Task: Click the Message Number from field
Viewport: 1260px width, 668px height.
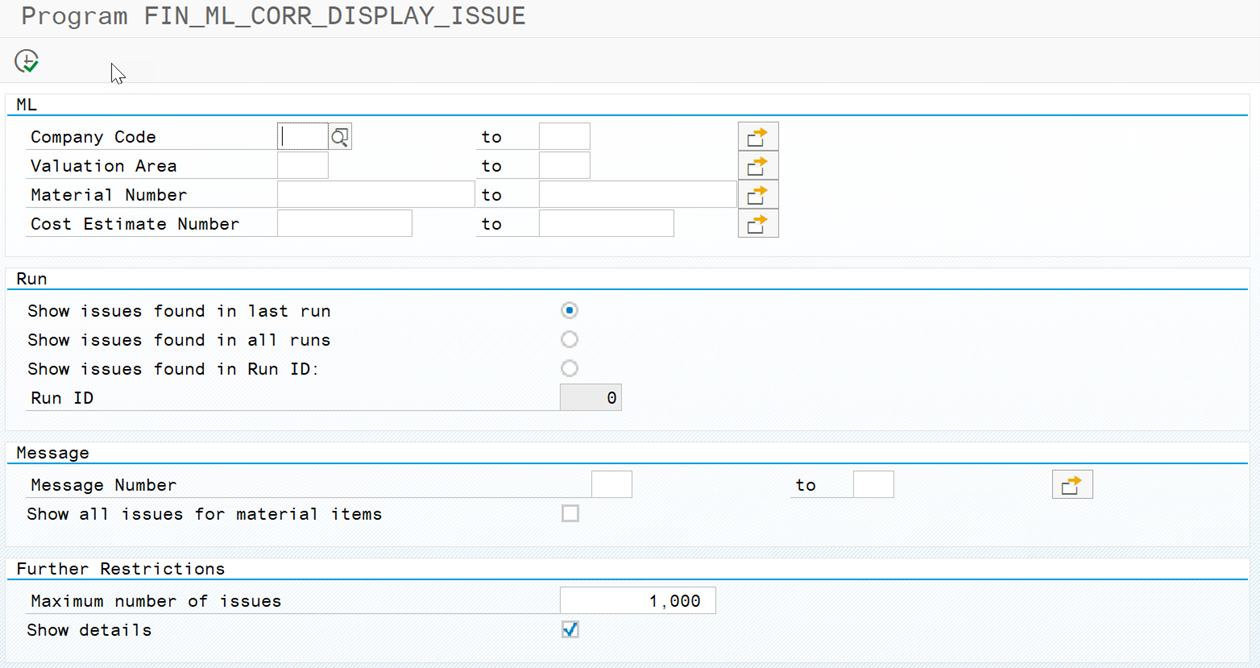Action: tap(611, 485)
